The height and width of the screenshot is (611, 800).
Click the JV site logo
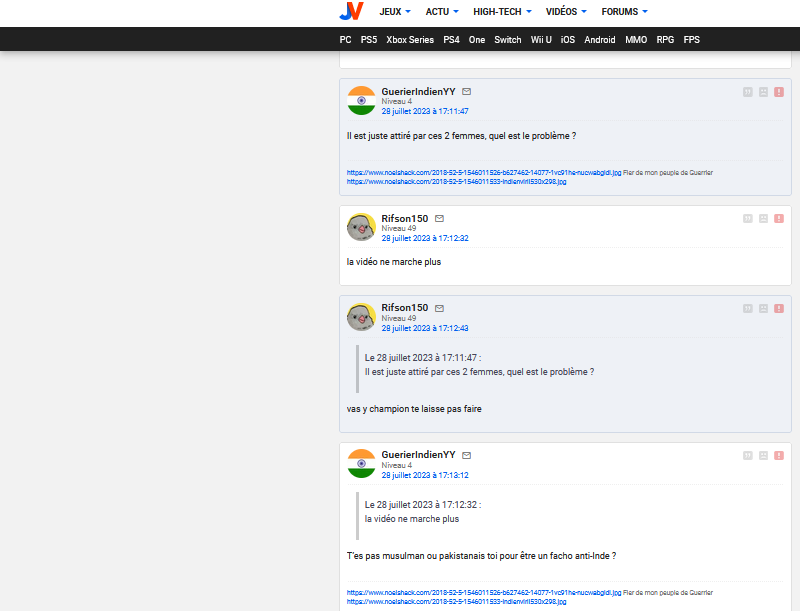[x=350, y=11]
